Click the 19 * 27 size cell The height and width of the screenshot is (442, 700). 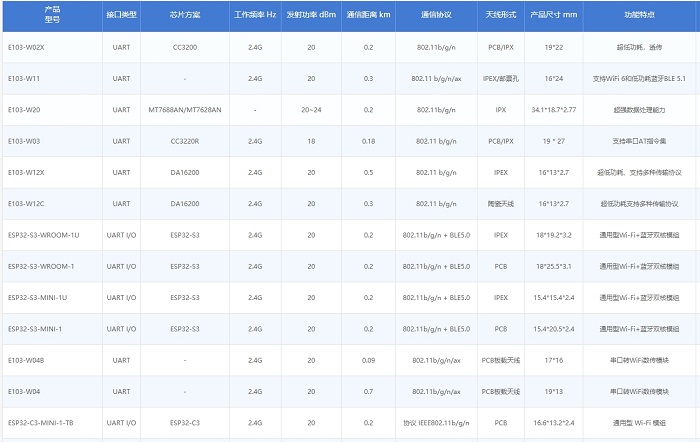tap(554, 141)
